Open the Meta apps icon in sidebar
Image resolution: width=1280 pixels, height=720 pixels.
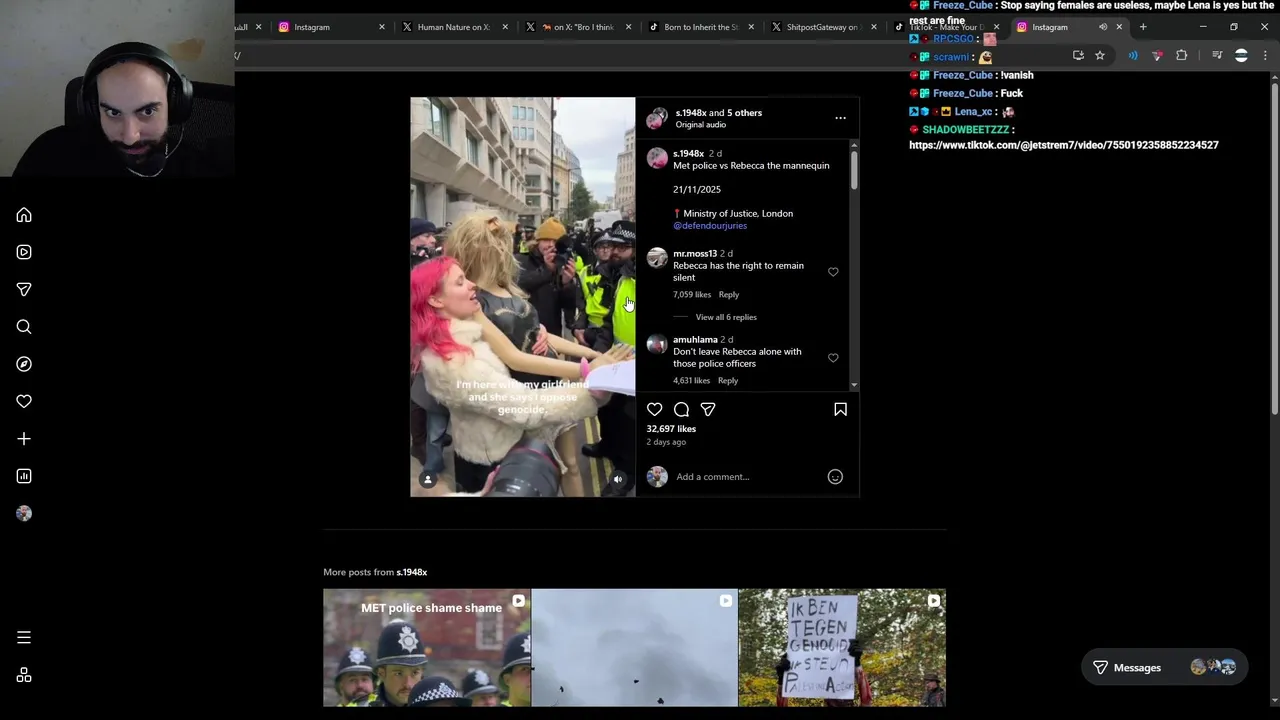point(24,675)
